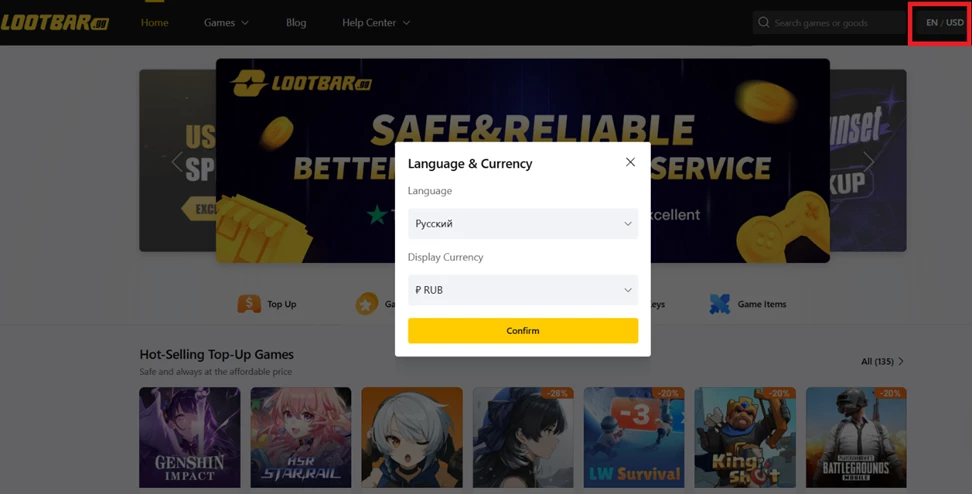This screenshot has width=972, height=494.
Task: Open the Game Items category label
Action: [762, 304]
